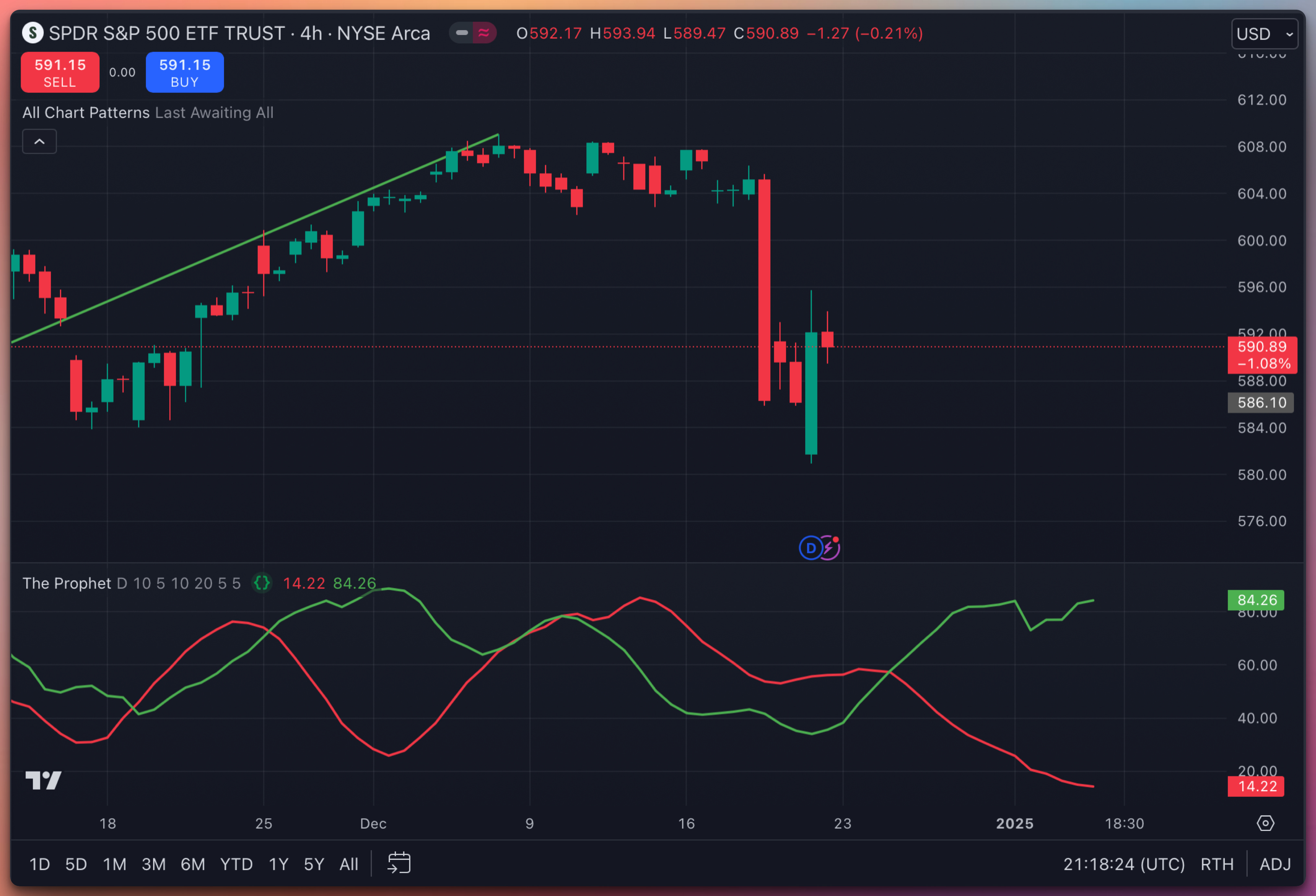The image size is (1316, 896).
Task: Select the 1M time range
Action: click(x=114, y=864)
